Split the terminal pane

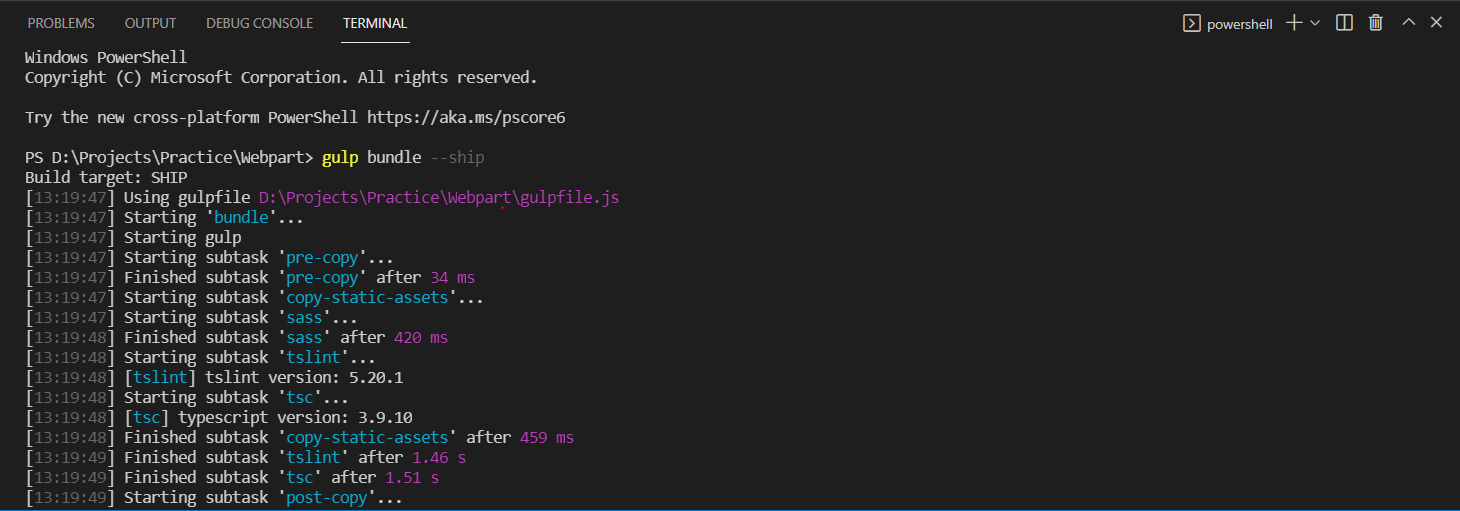[1345, 23]
